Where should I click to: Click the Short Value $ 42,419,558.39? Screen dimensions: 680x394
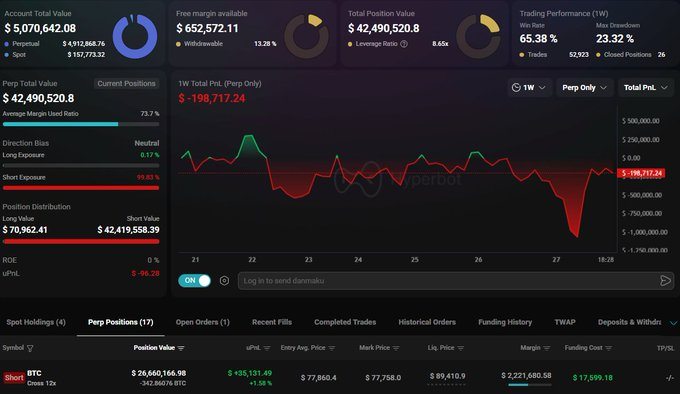point(128,230)
